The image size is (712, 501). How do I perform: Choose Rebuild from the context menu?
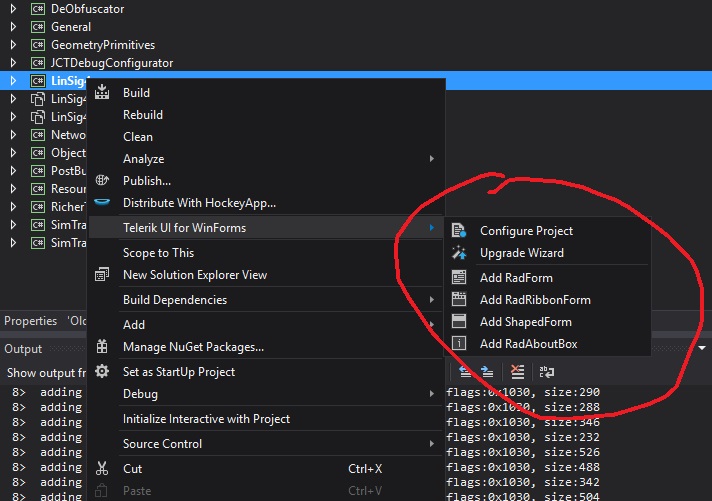click(143, 115)
